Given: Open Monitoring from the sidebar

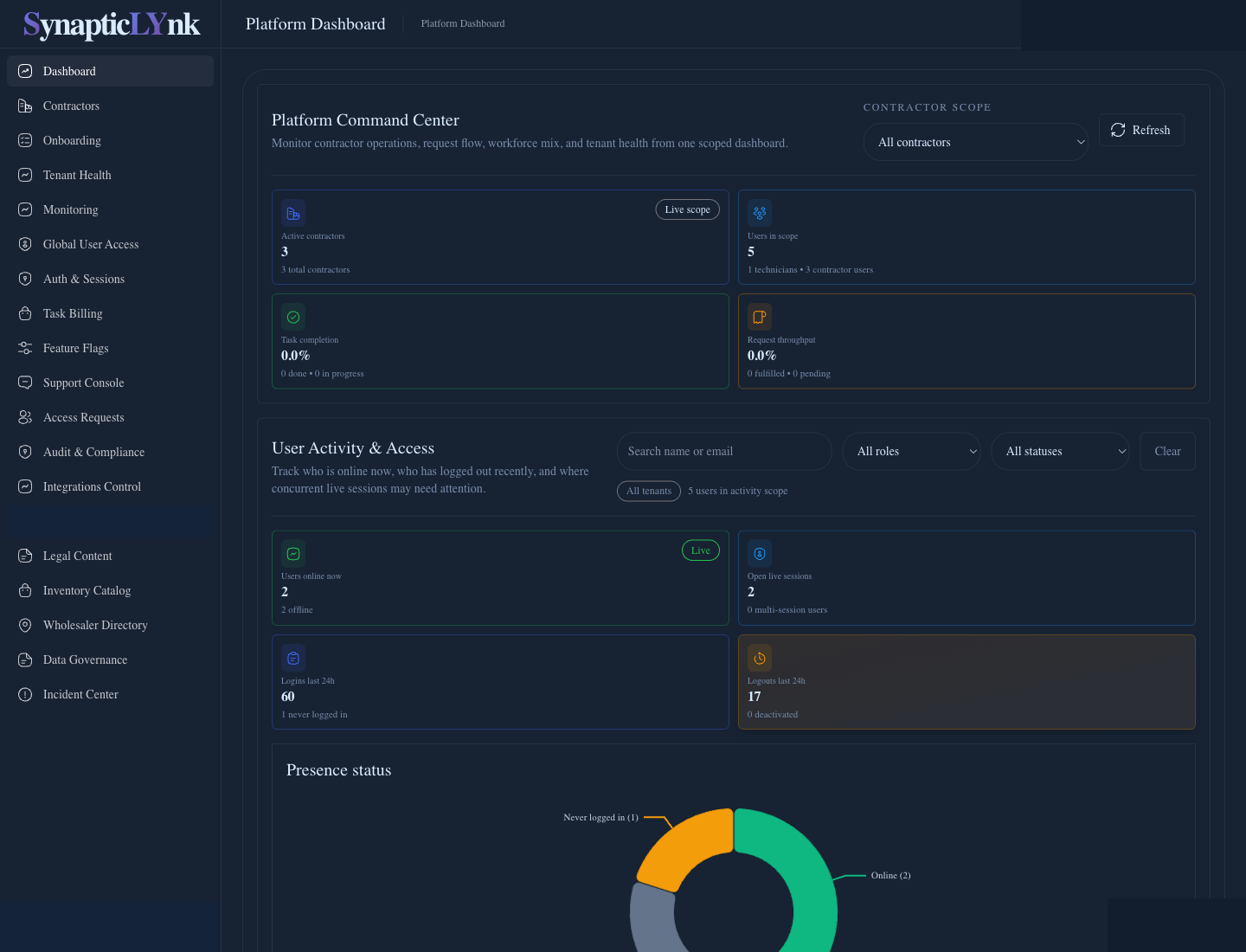Looking at the screenshot, I should pyautogui.click(x=110, y=209).
